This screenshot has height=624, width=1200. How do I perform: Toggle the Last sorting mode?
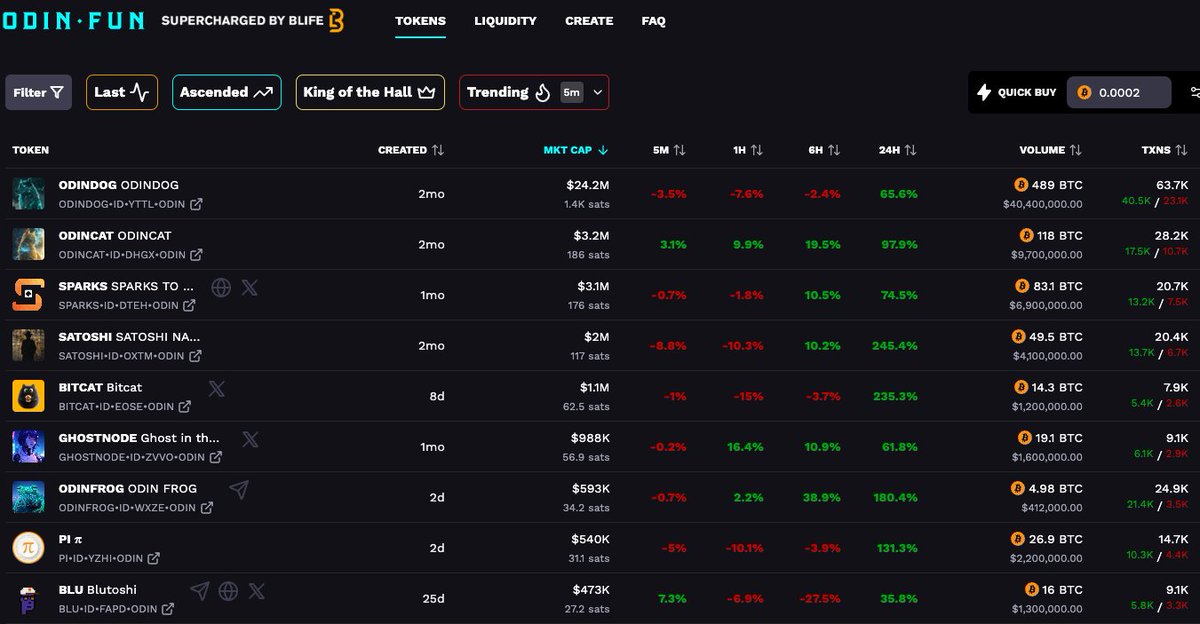pos(121,91)
